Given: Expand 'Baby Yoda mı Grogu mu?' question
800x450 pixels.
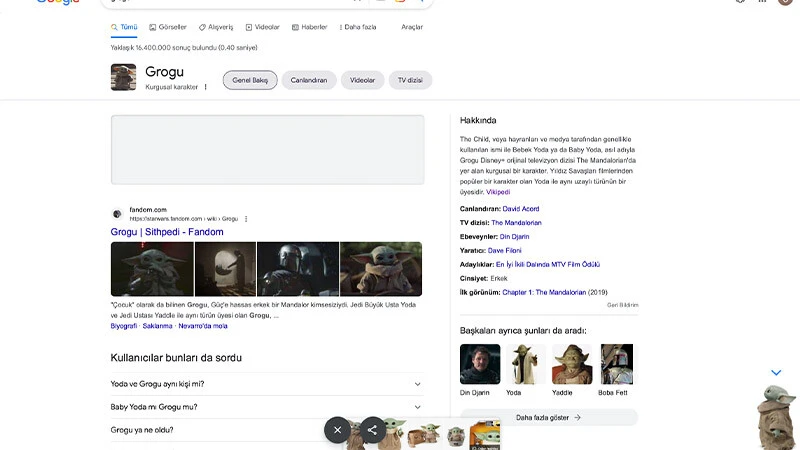Looking at the screenshot, I should (x=266, y=407).
